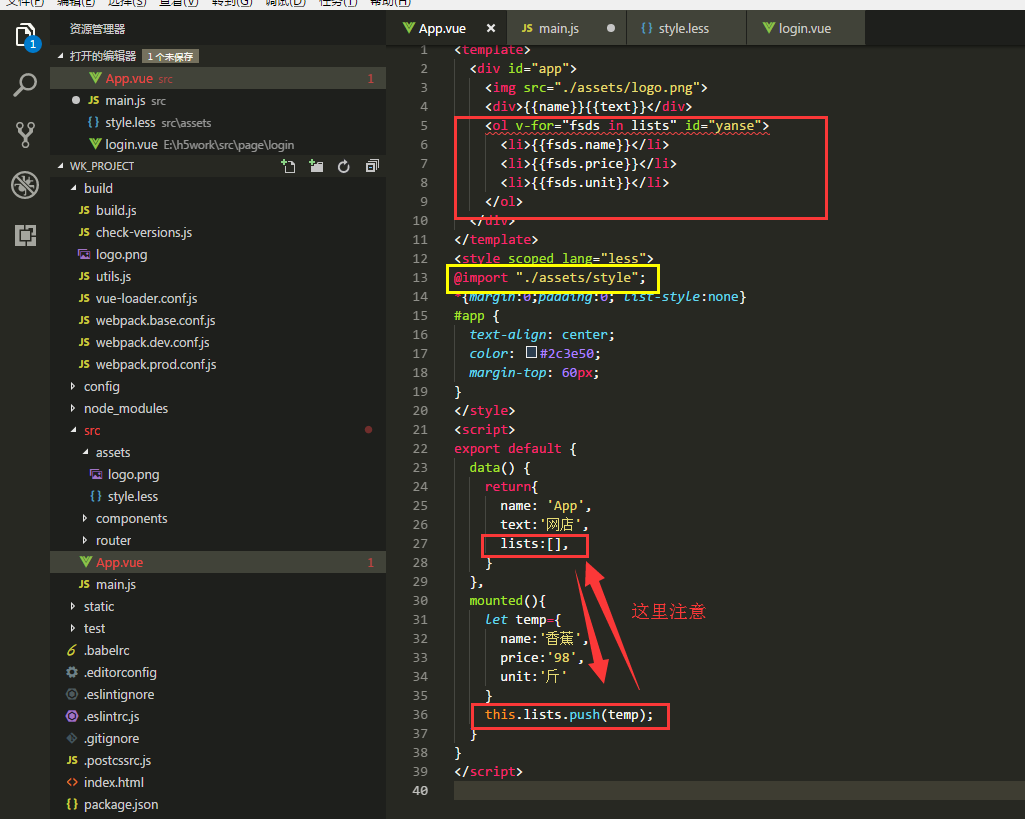The height and width of the screenshot is (819, 1025).
Task: Select the App.vue editor tab
Action: pyautogui.click(x=446, y=28)
